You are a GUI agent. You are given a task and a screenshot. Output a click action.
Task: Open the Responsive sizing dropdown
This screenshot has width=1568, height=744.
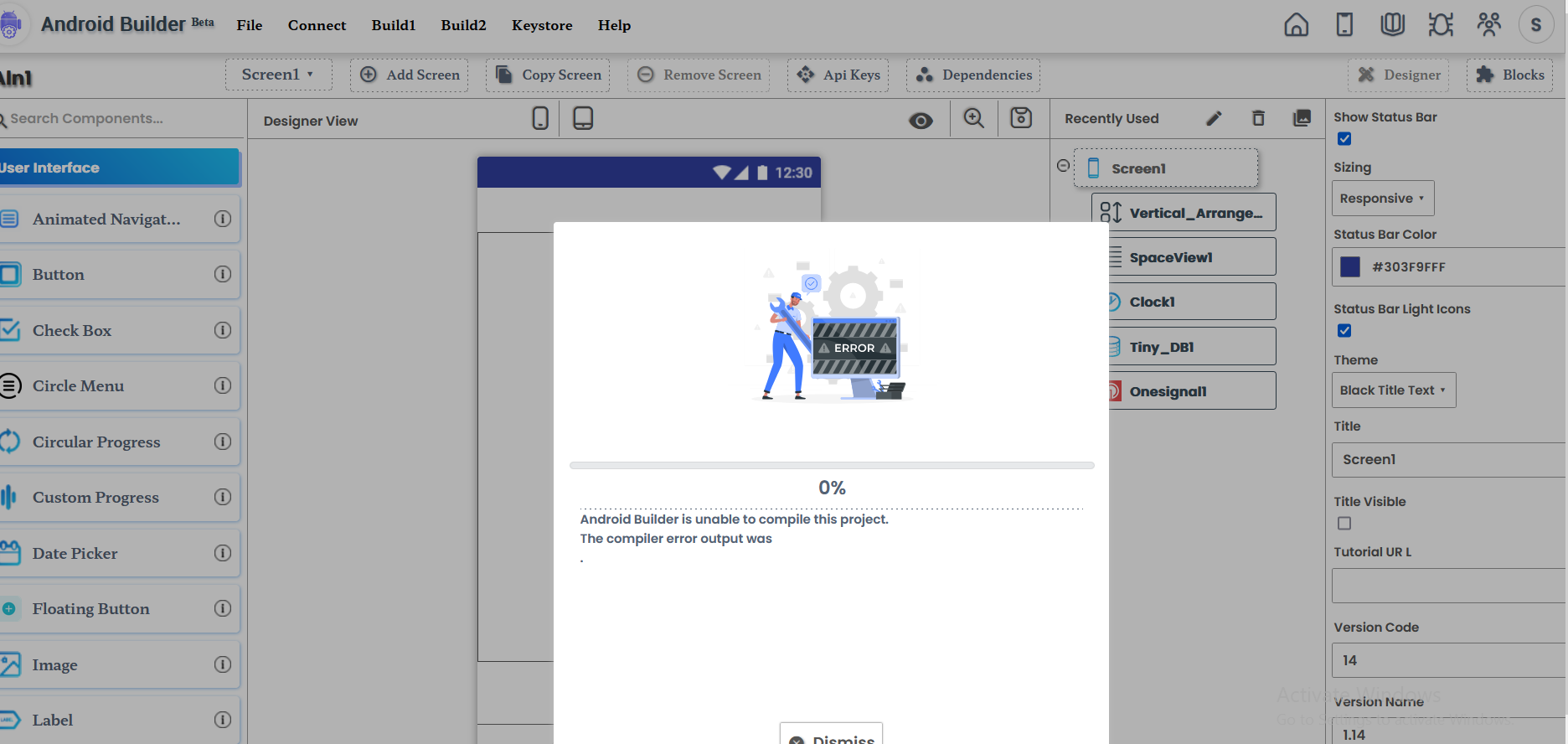(x=1382, y=199)
